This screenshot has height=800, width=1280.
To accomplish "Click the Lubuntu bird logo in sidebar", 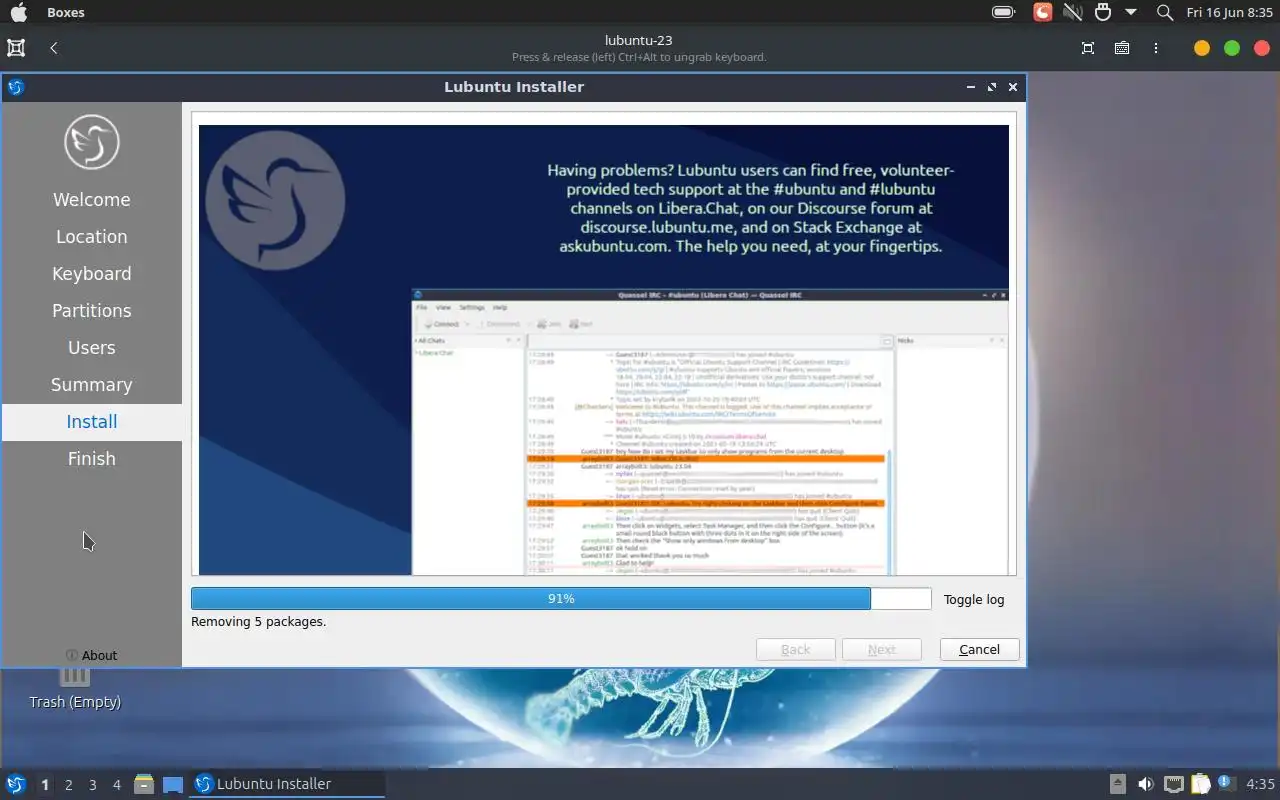I will click(92, 141).
